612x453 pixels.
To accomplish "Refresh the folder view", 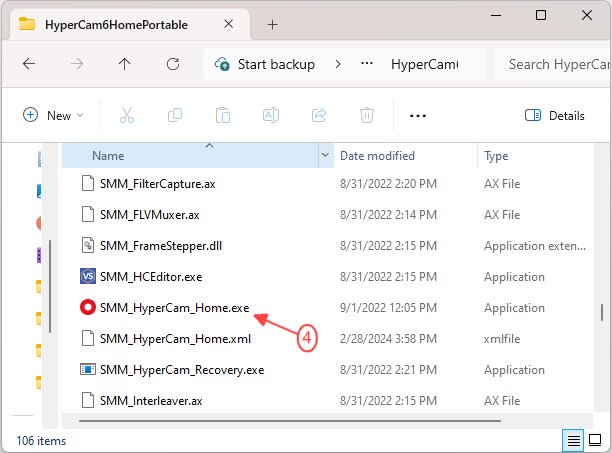I will pos(173,64).
